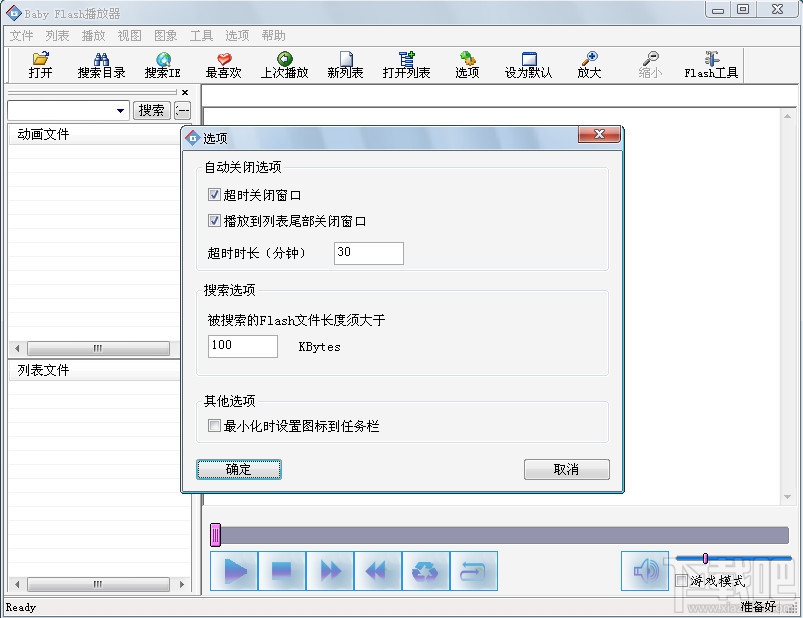Open the 播放 menu
This screenshot has width=803, height=618.
pos(93,35)
